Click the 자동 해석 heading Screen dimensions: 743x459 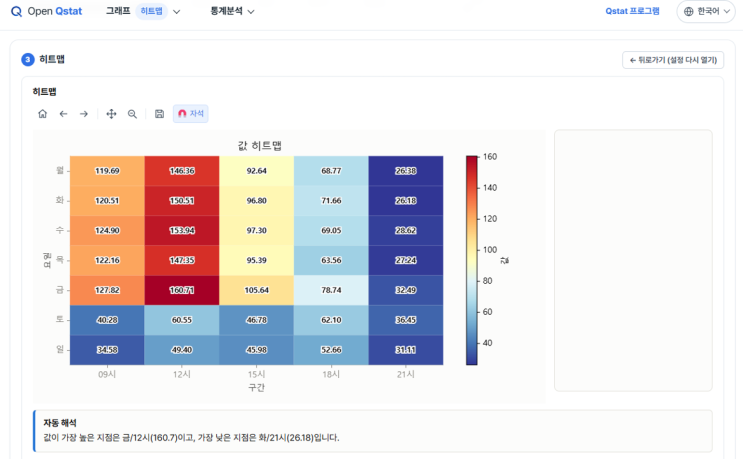point(60,423)
